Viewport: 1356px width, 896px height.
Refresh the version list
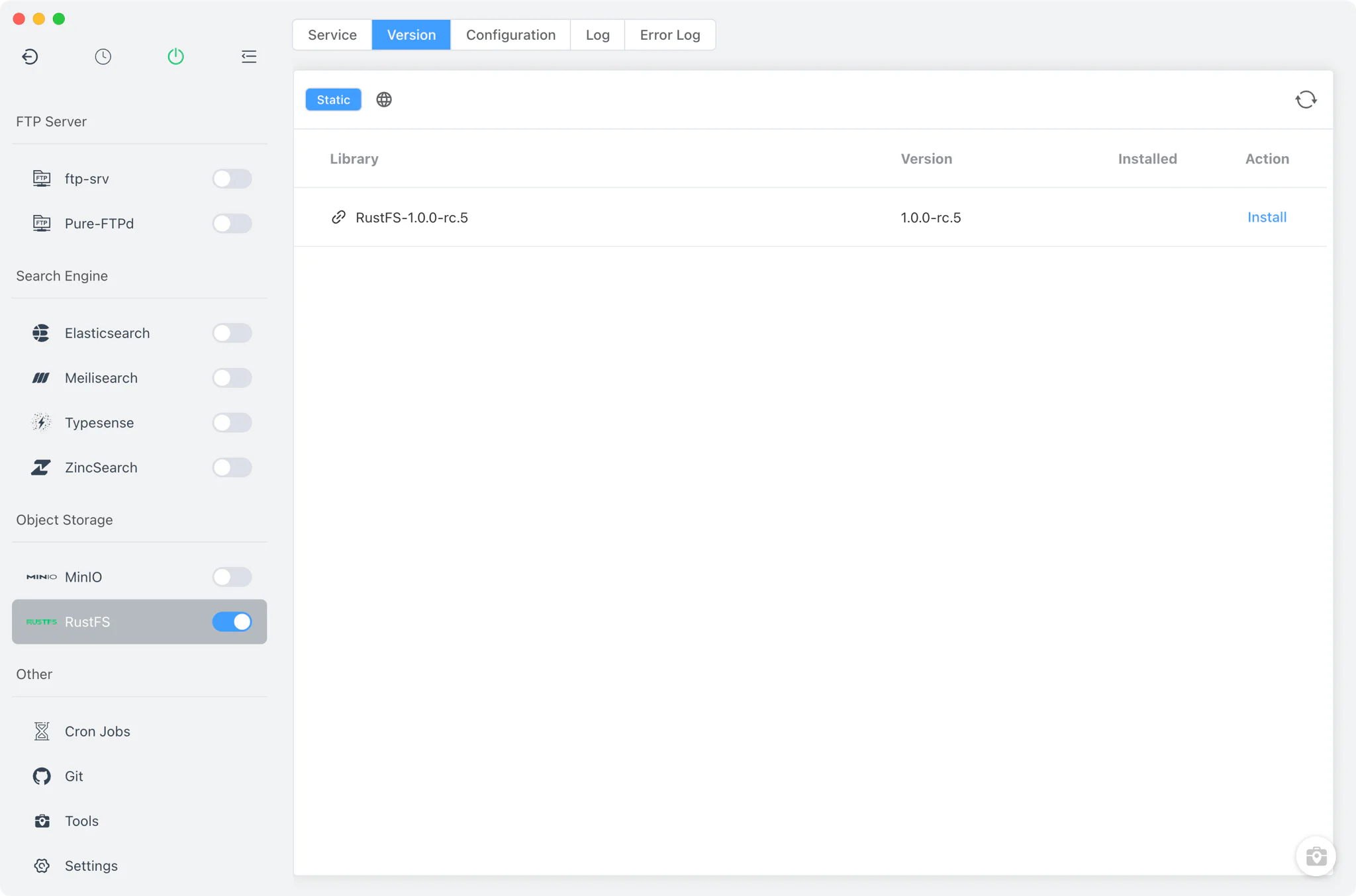pyautogui.click(x=1306, y=99)
